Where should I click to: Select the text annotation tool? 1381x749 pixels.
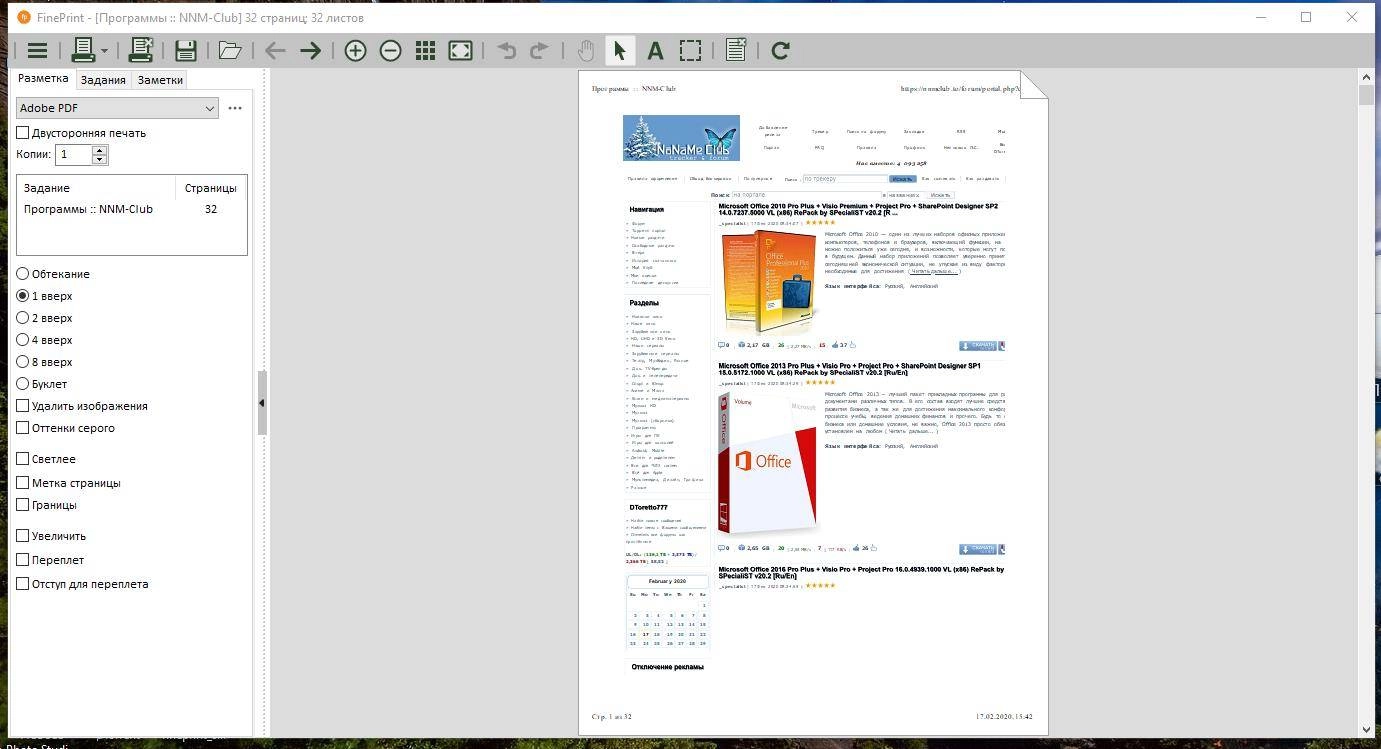click(x=655, y=50)
